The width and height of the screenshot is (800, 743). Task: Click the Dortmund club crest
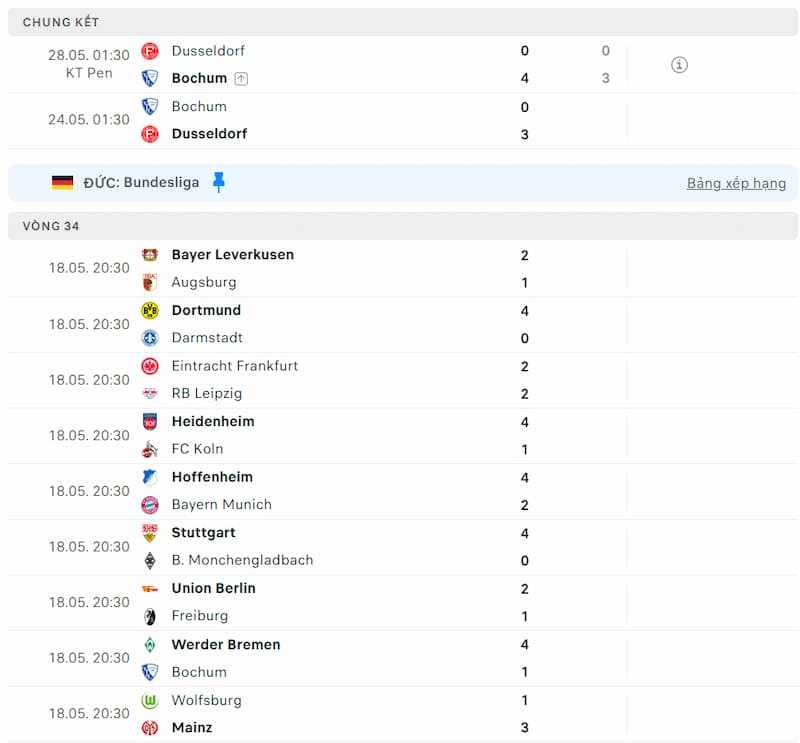coord(150,311)
